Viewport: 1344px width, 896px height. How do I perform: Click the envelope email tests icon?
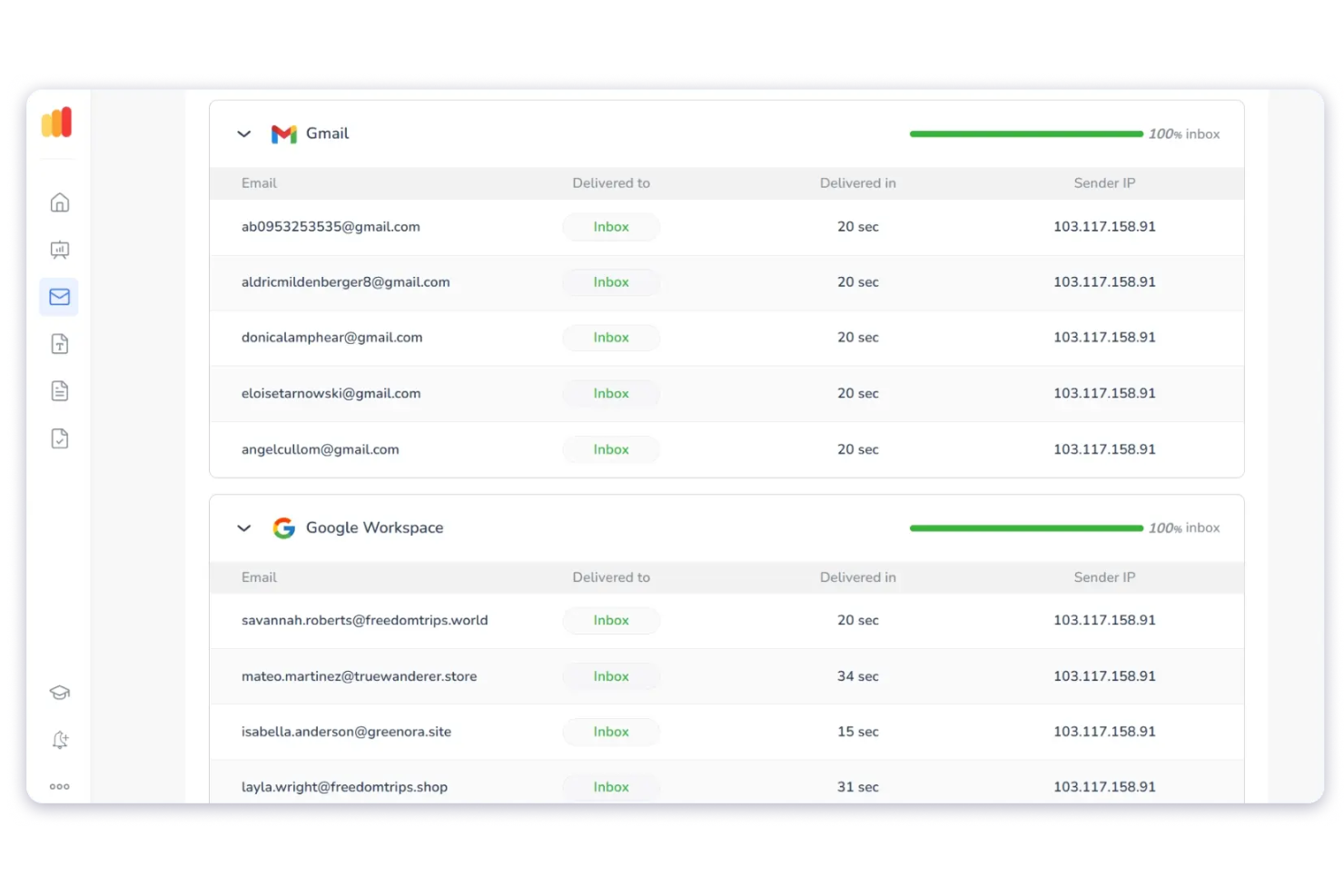coord(59,296)
